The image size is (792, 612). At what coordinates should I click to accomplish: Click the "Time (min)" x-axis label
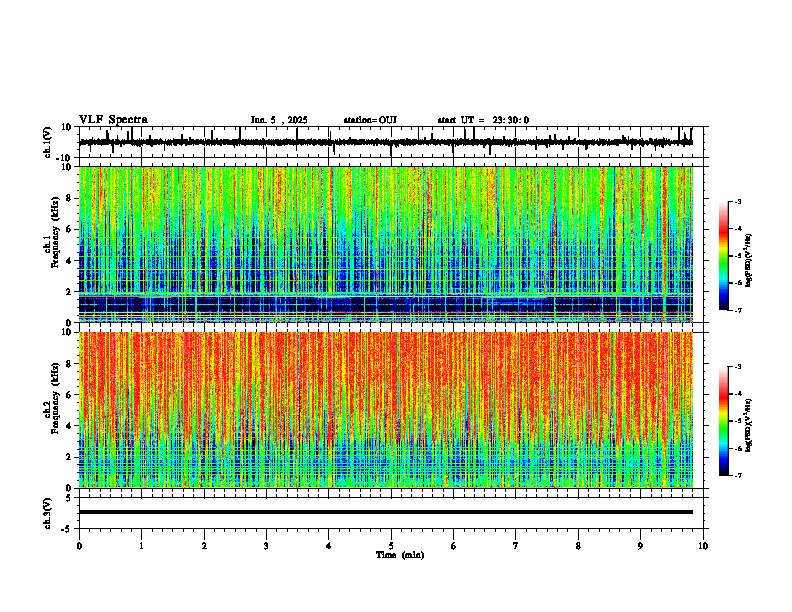[x=400, y=555]
